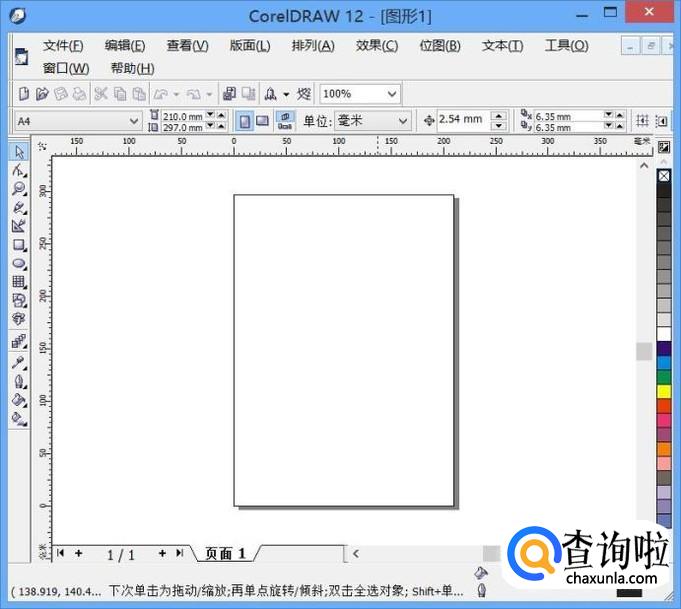This screenshot has height=609, width=681.
Task: Open the 效果(C) menu
Action: [x=376, y=46]
